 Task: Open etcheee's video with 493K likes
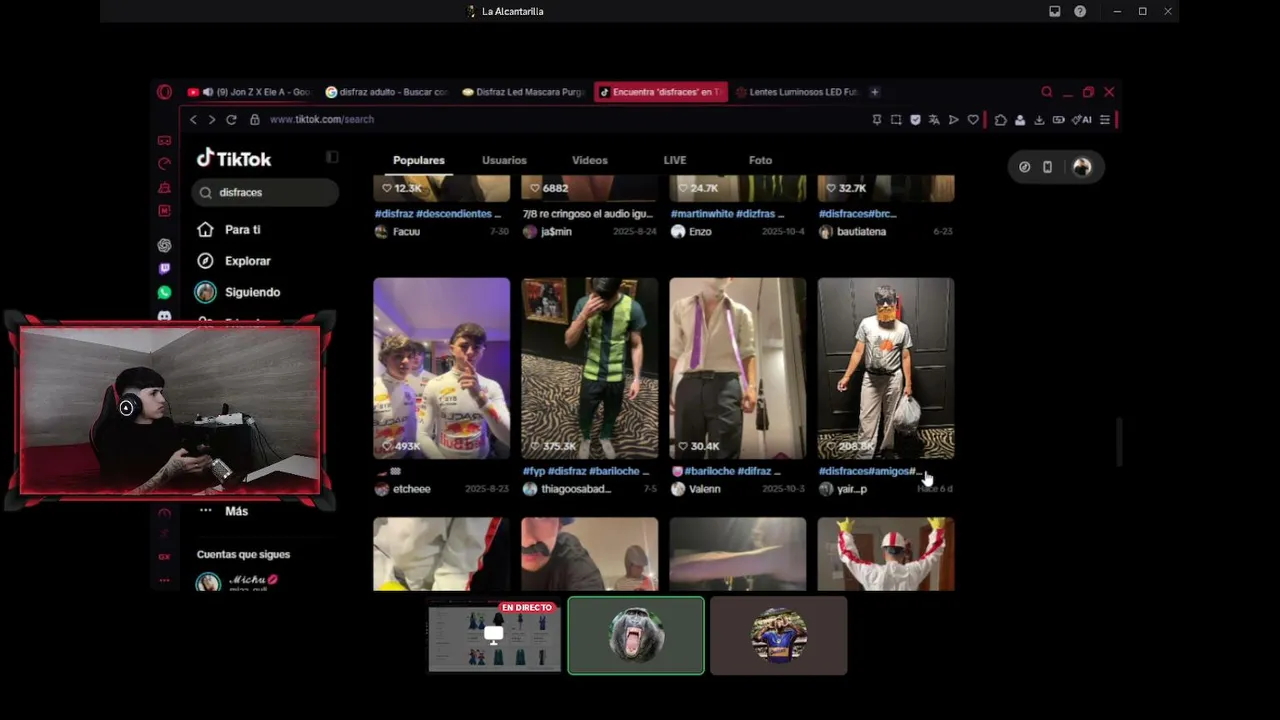[x=442, y=368]
